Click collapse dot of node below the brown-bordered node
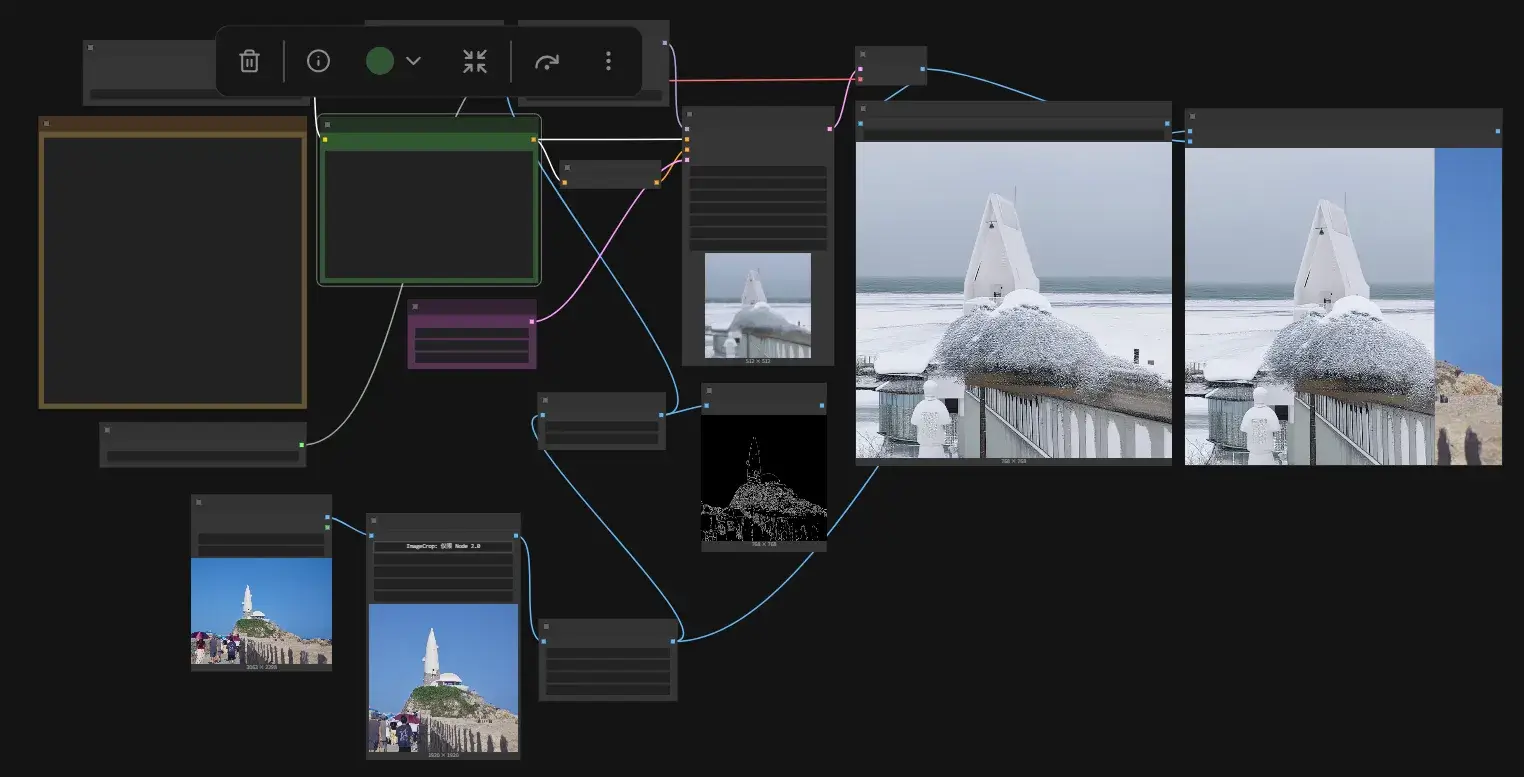Screen dimensions: 1524x777 pos(107,430)
